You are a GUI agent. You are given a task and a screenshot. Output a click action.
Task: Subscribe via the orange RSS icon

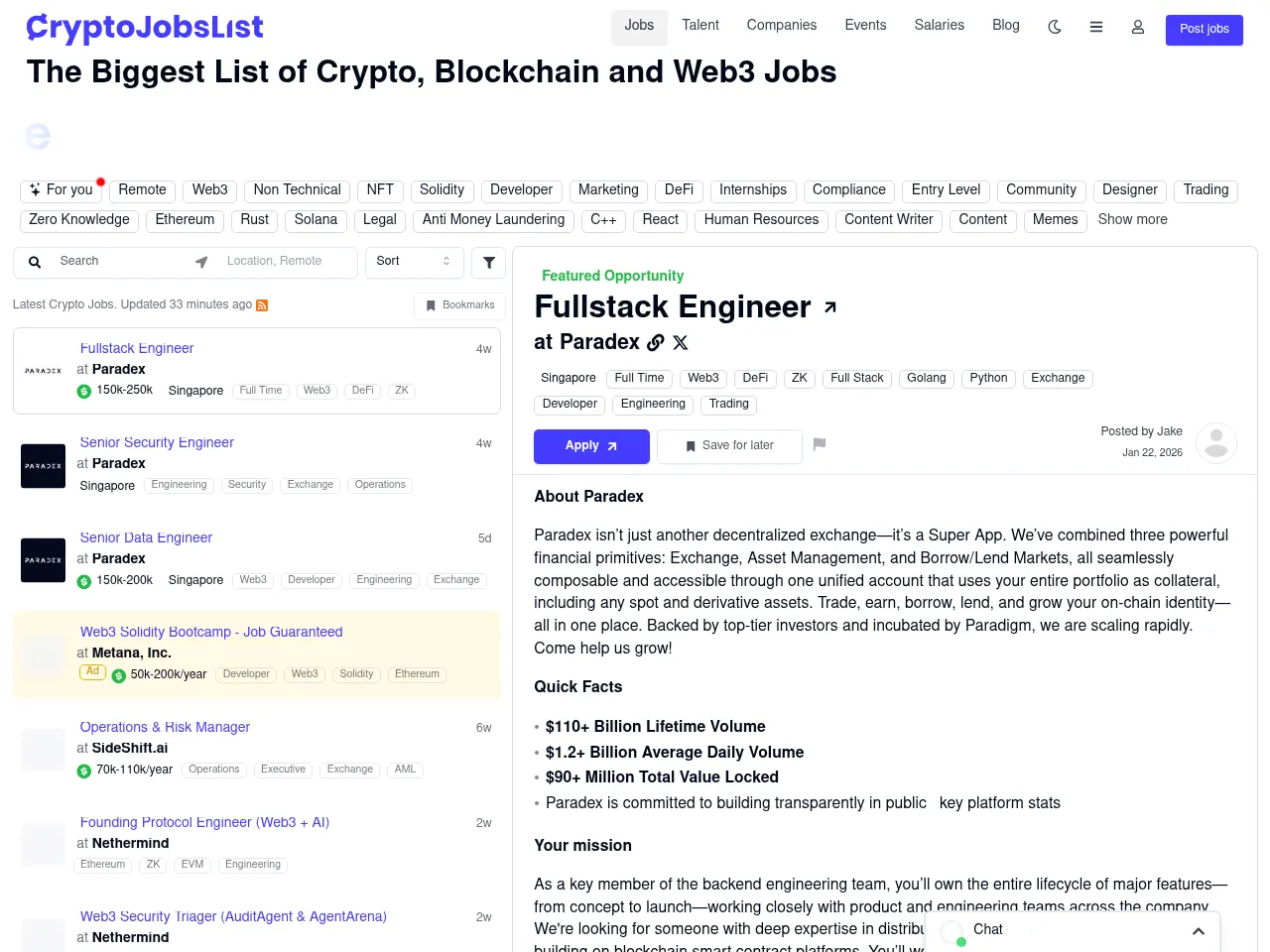261,305
